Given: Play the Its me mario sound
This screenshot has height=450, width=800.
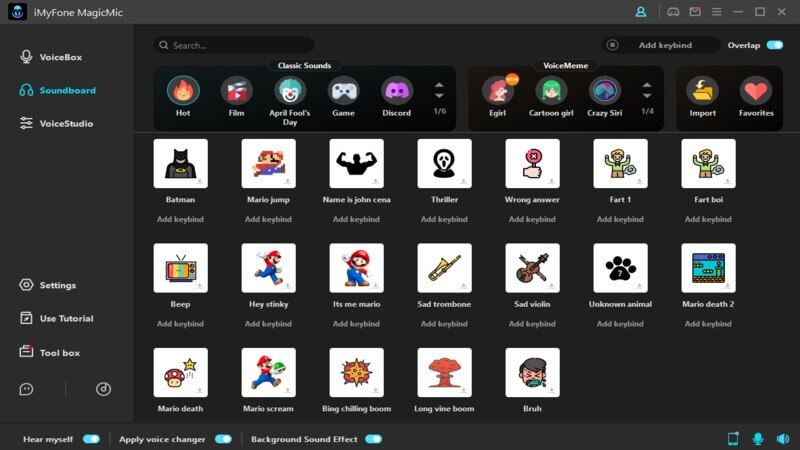Looking at the screenshot, I should pyautogui.click(x=357, y=268).
